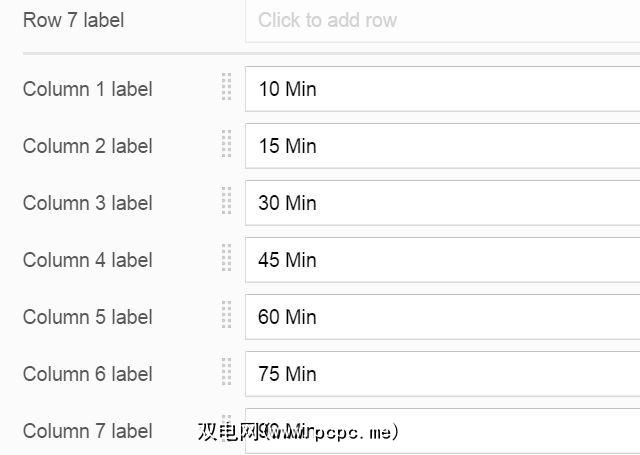Grab the Column 4 reorder handle
Viewport: 640px width, 455px height.
tap(227, 259)
